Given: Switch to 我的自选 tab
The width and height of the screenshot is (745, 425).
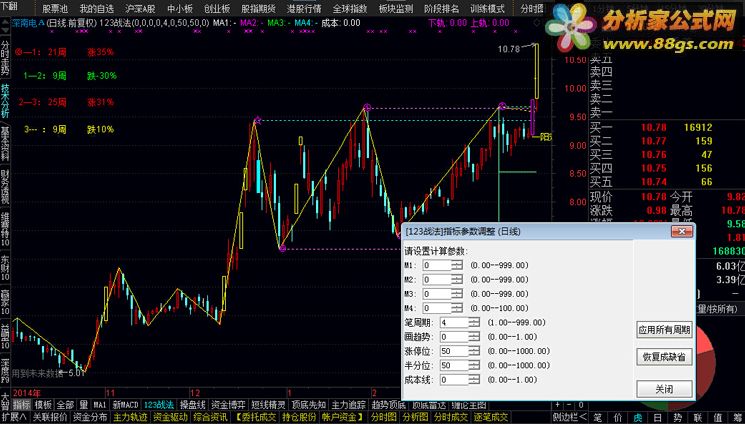Looking at the screenshot, I should (96, 9).
